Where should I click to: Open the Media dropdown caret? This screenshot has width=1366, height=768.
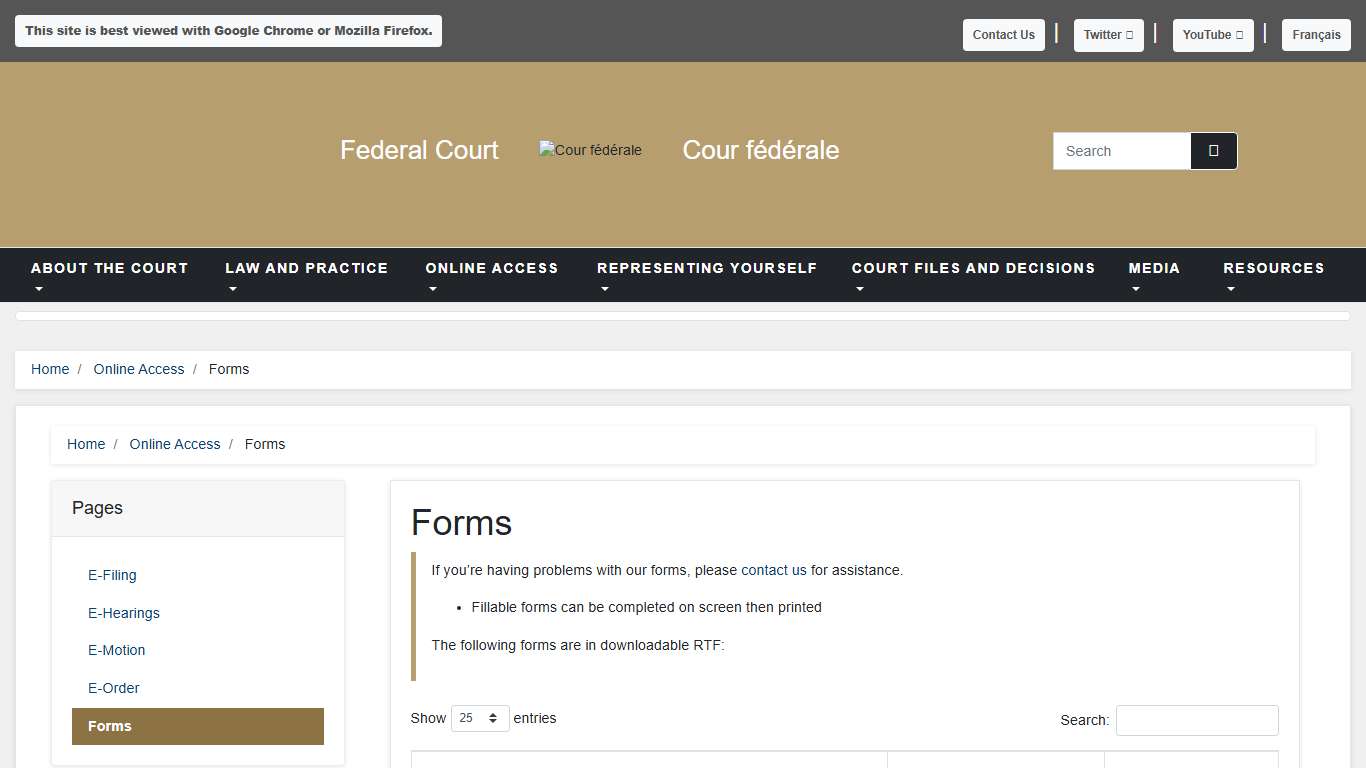(1135, 289)
